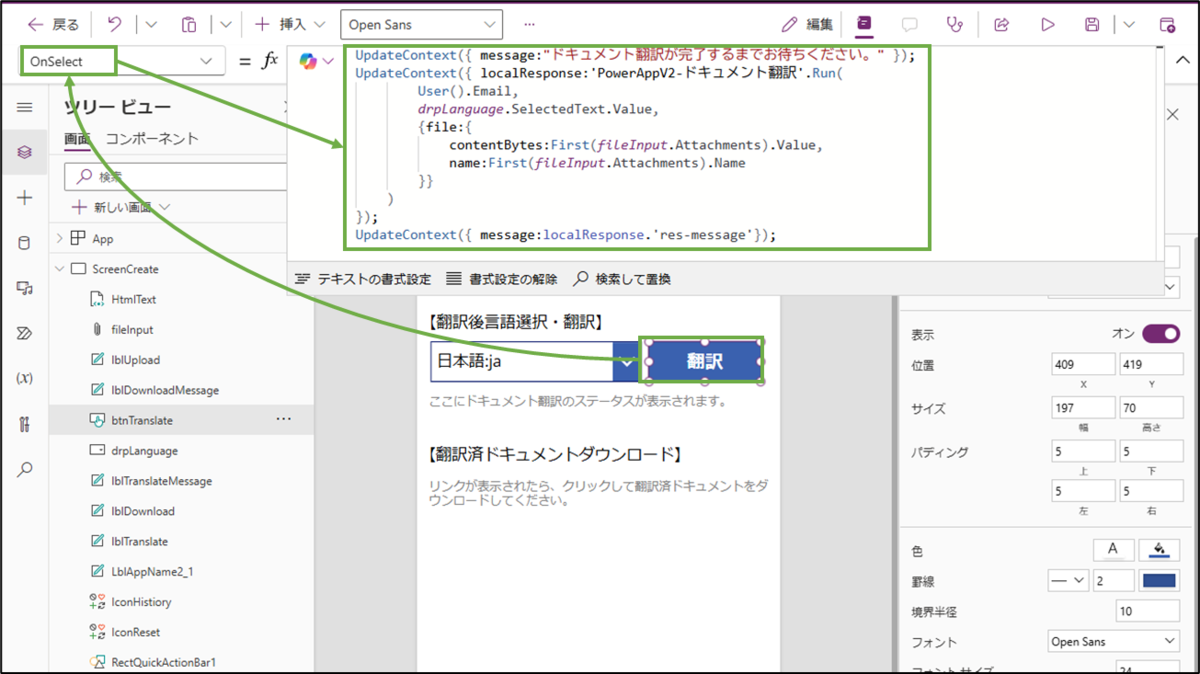
Task: Open the btnTranslate ellipsis options menu
Action: click(x=284, y=420)
